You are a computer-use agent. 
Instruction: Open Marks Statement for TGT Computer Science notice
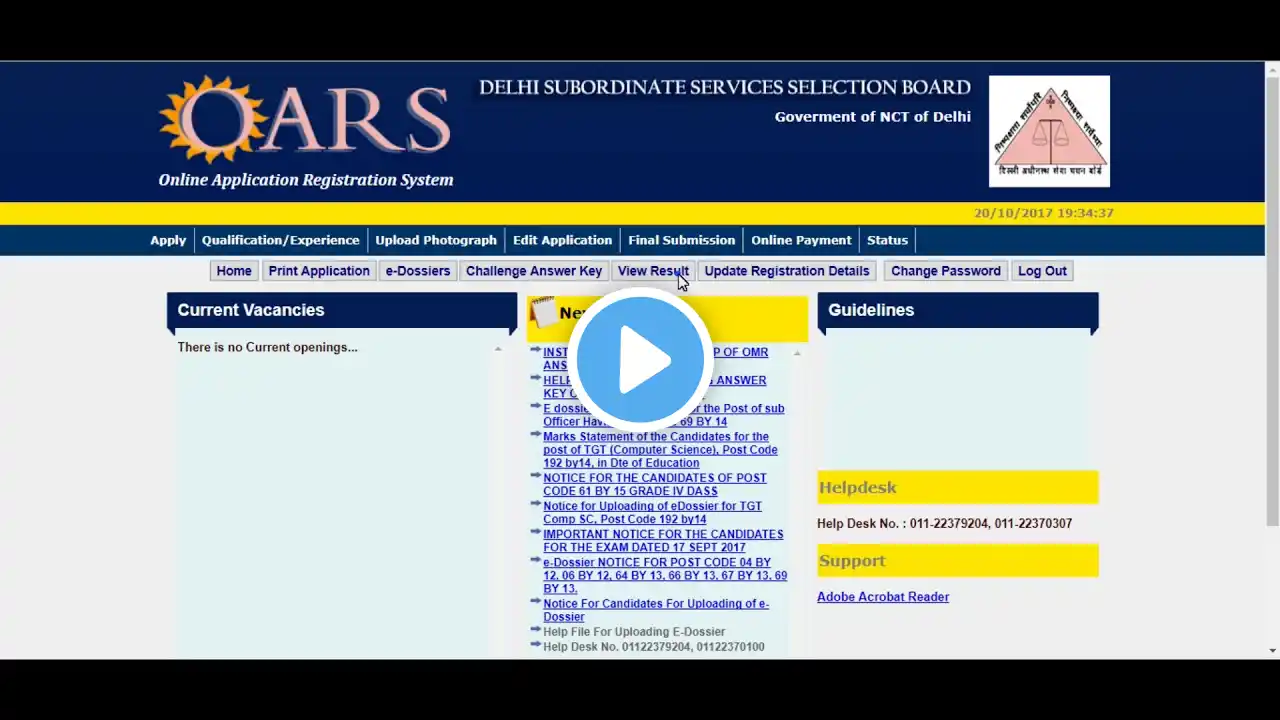660,450
